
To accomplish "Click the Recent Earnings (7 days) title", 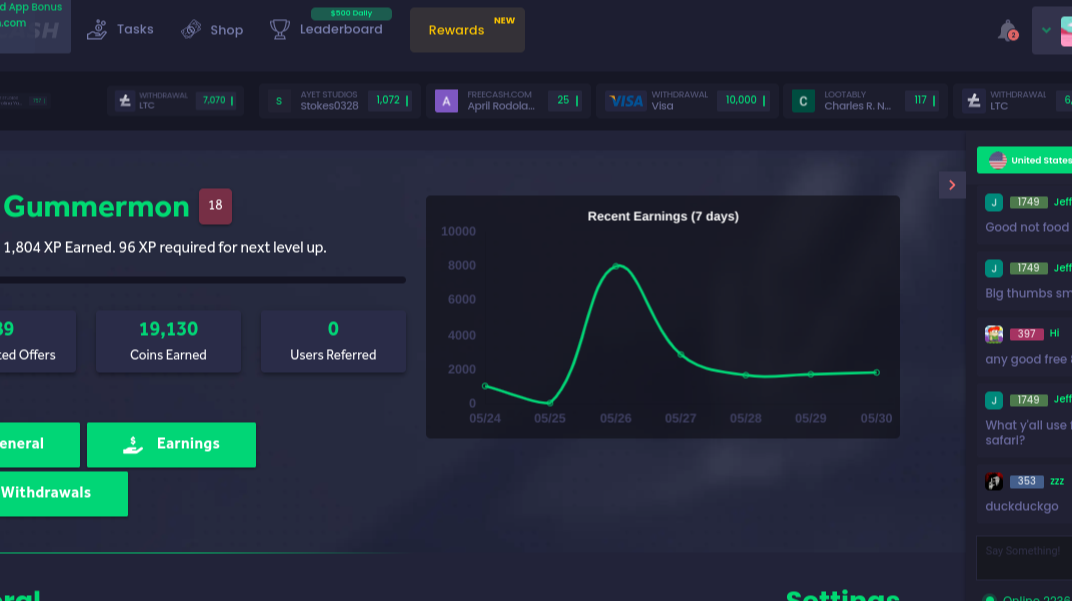I will click(662, 216).
